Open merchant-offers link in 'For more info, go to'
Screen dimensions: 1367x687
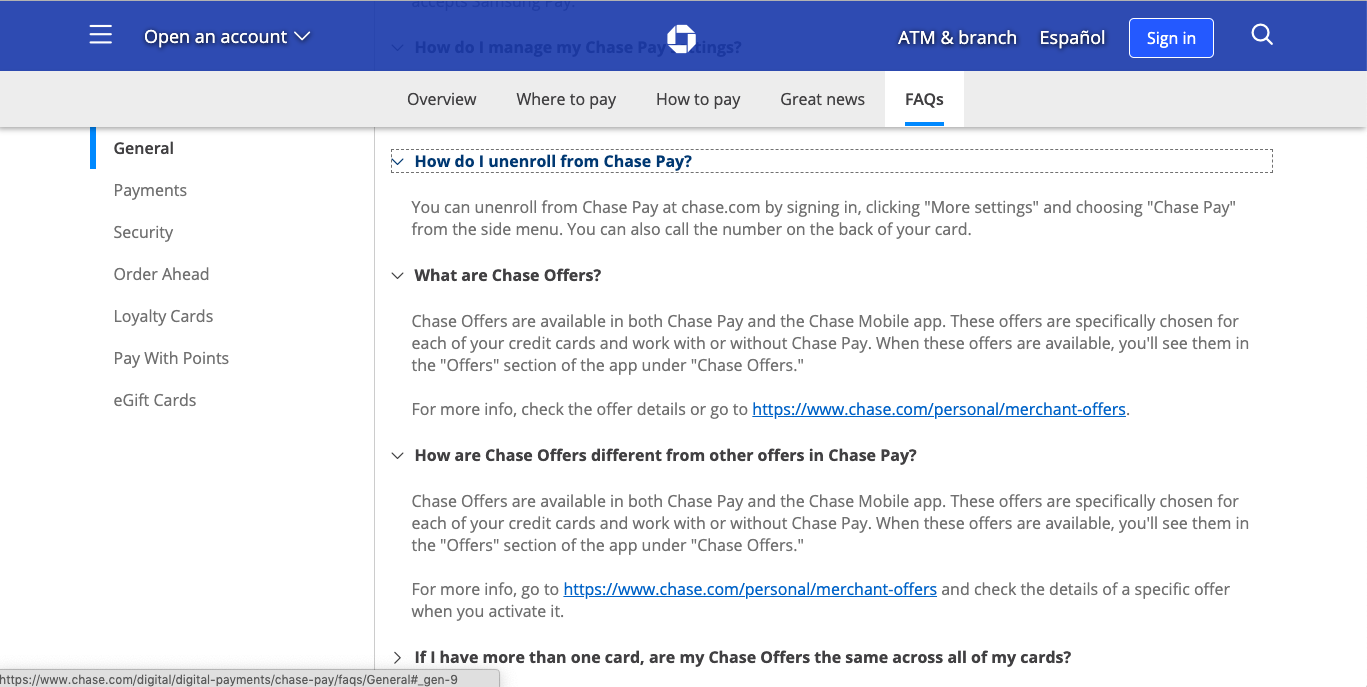pos(750,589)
